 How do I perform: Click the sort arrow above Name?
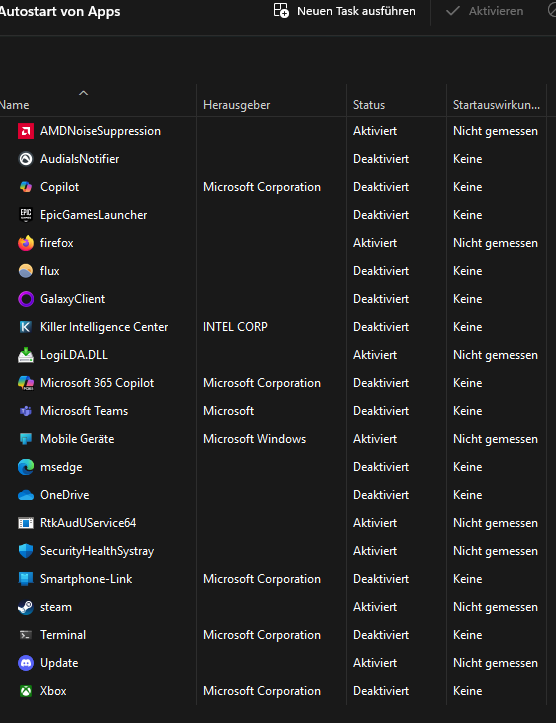pos(83,93)
